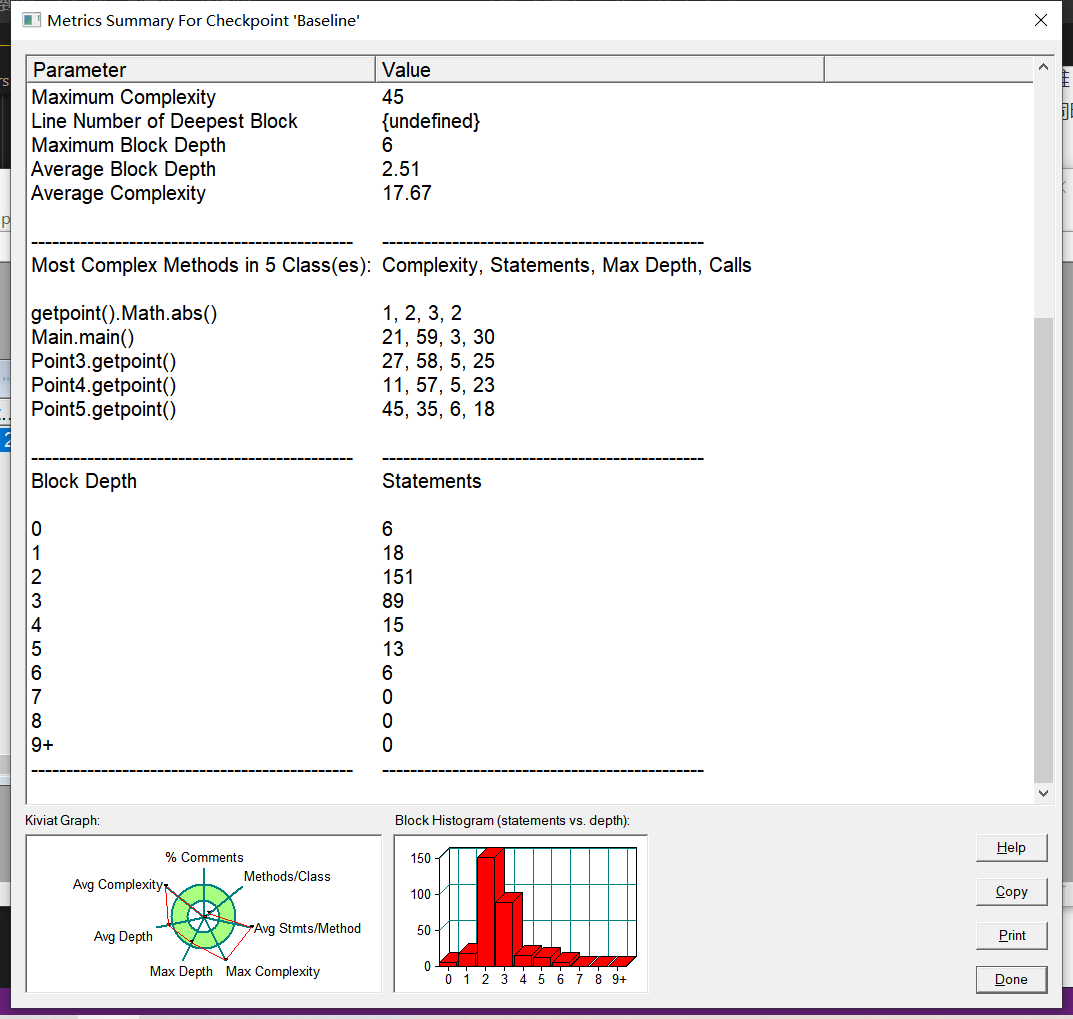Click the value 151 for depth 2

[398, 577]
